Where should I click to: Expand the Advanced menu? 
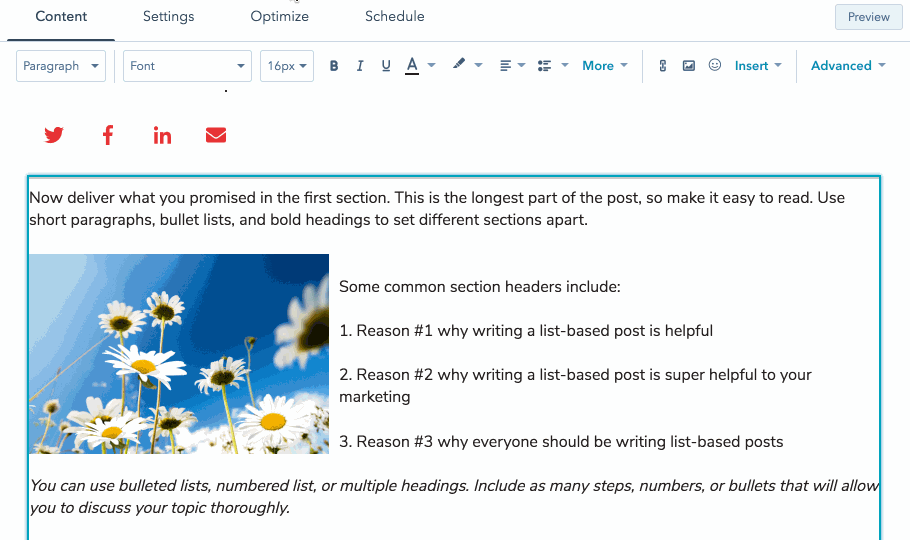(x=848, y=66)
